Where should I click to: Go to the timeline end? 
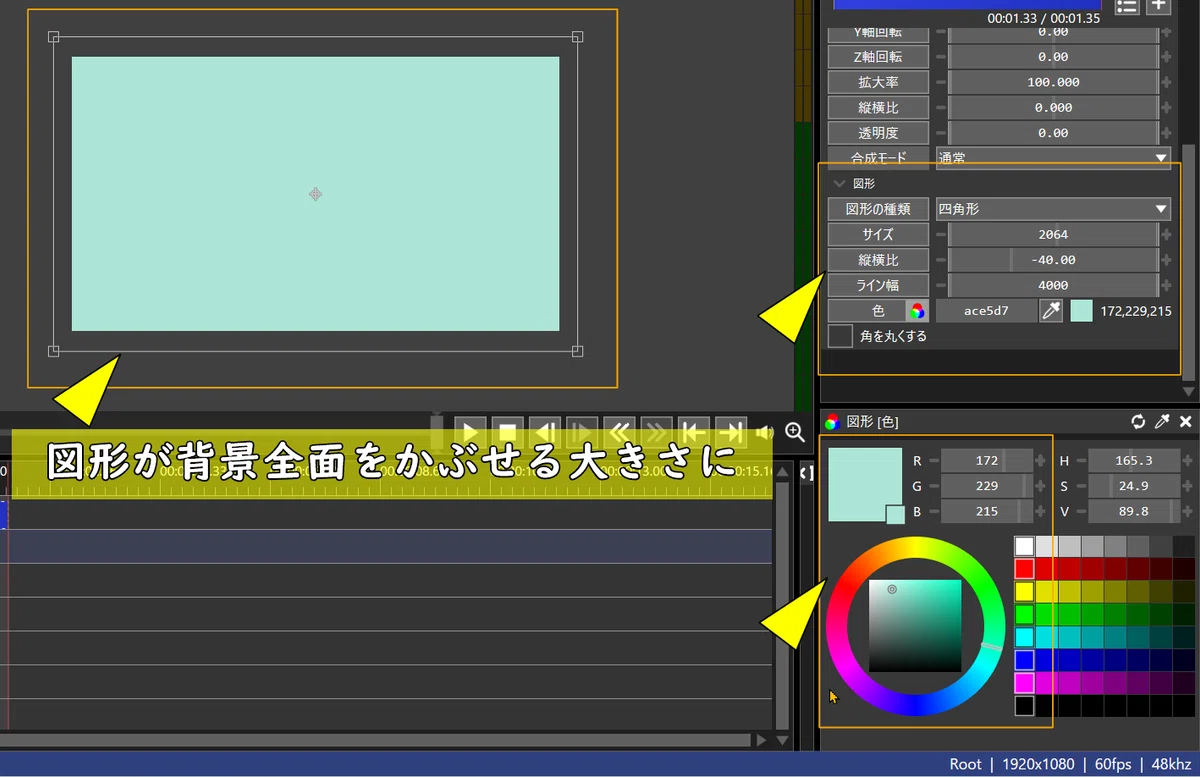(731, 433)
